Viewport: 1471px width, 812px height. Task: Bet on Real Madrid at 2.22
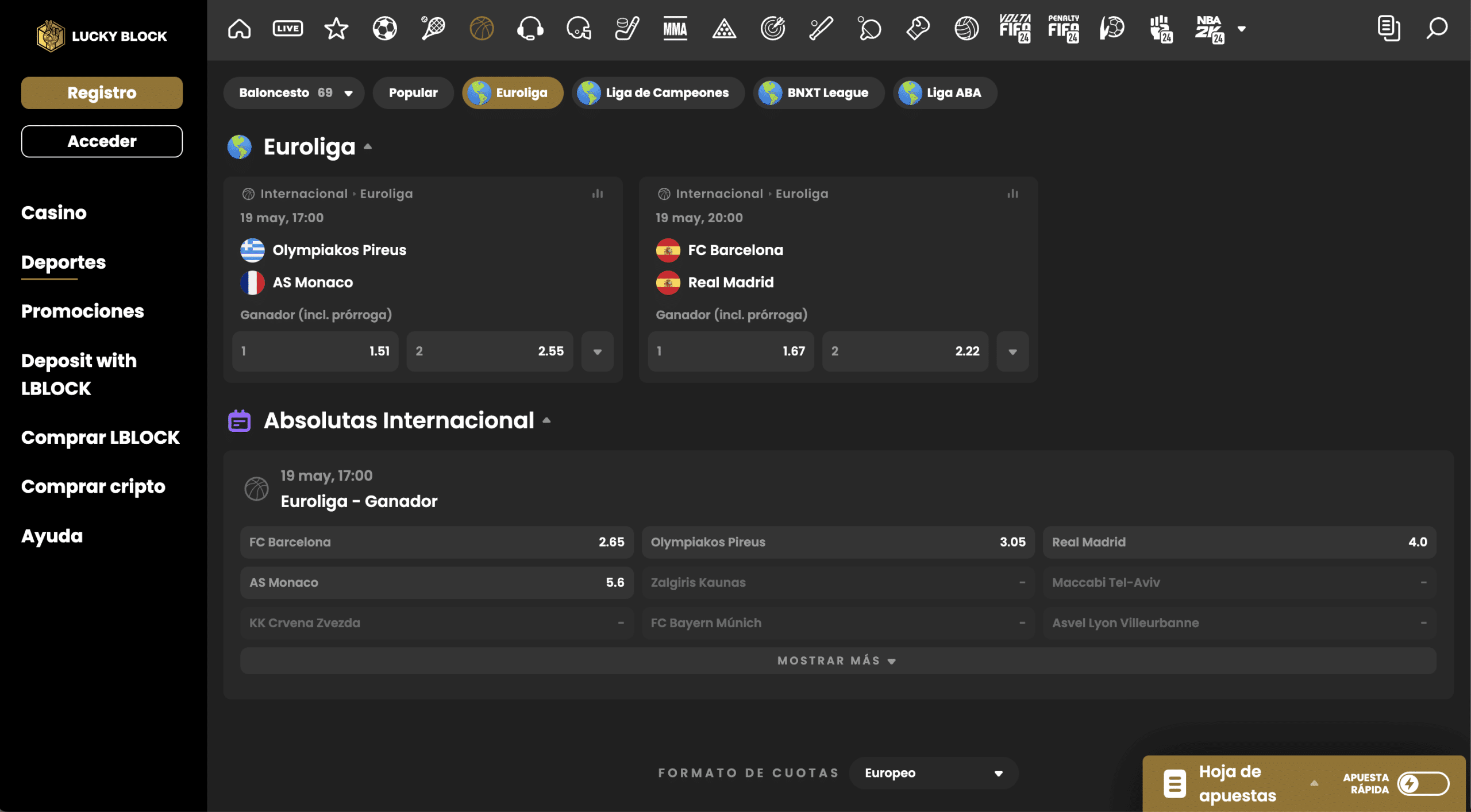[905, 351]
